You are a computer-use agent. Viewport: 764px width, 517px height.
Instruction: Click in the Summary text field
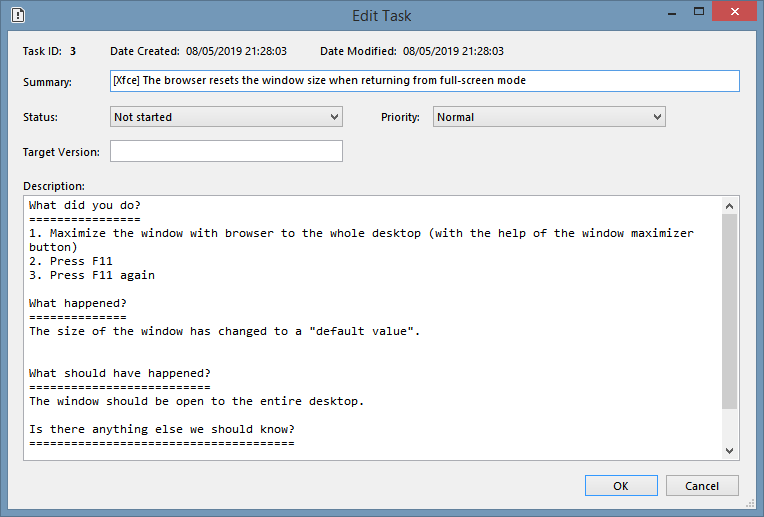(x=424, y=81)
